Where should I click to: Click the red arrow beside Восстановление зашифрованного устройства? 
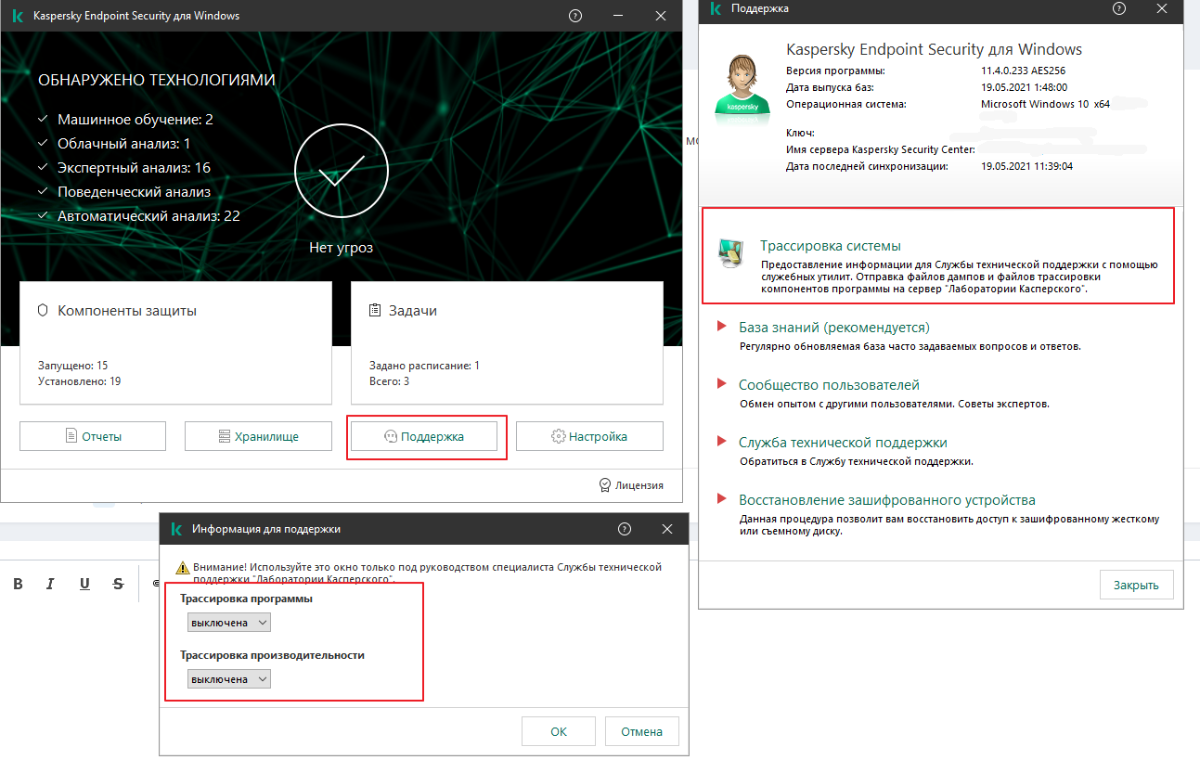click(721, 500)
